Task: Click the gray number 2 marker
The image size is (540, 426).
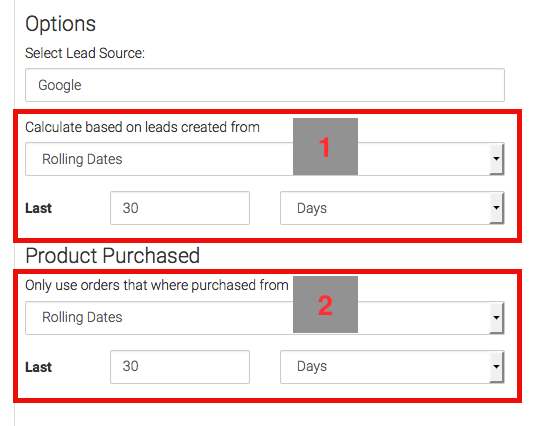Action: click(x=325, y=304)
